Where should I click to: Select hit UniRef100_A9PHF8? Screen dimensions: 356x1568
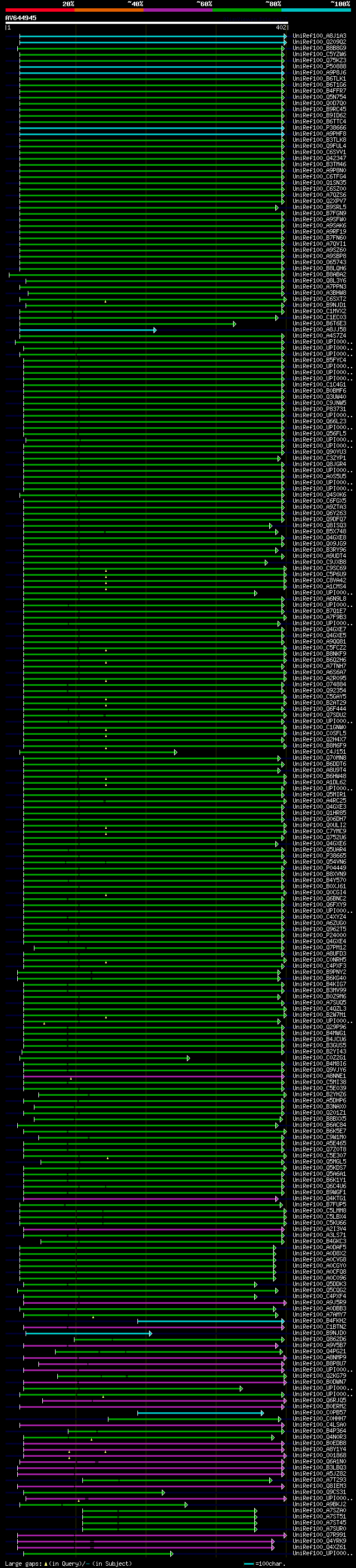pyautogui.click(x=319, y=134)
